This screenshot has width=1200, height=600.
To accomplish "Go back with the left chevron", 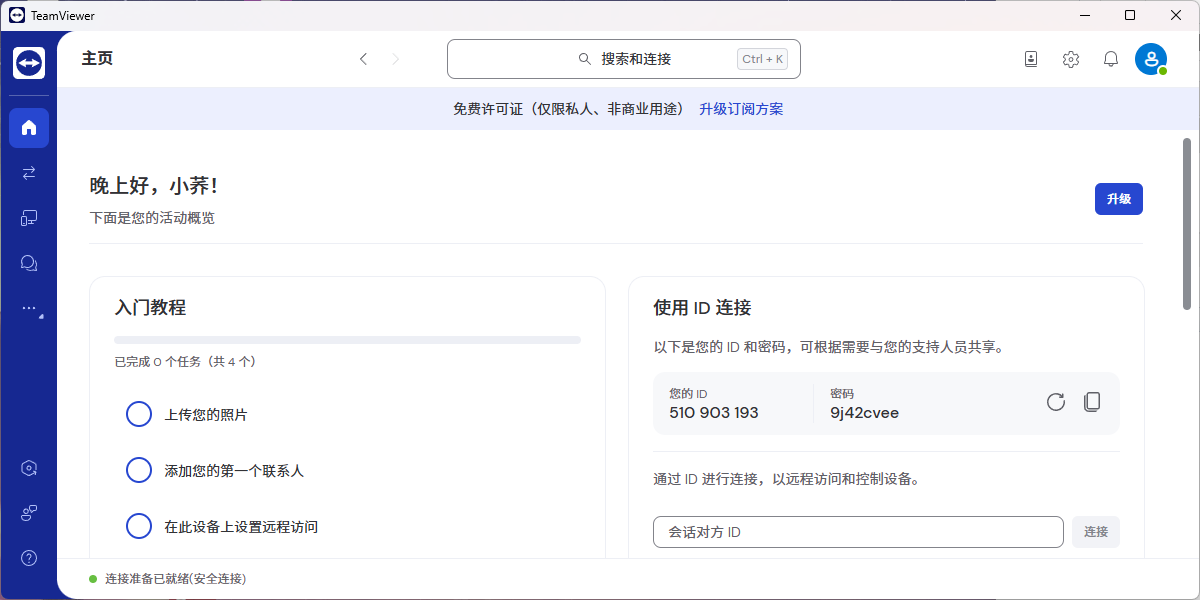I will coord(363,59).
